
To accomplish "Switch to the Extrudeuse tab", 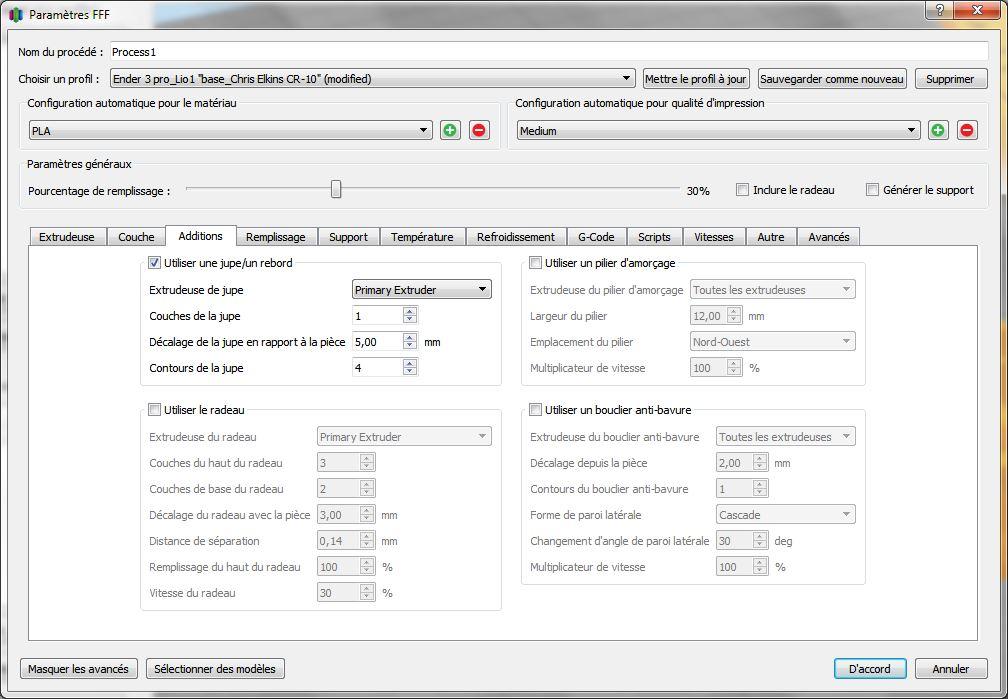I will tap(67, 237).
